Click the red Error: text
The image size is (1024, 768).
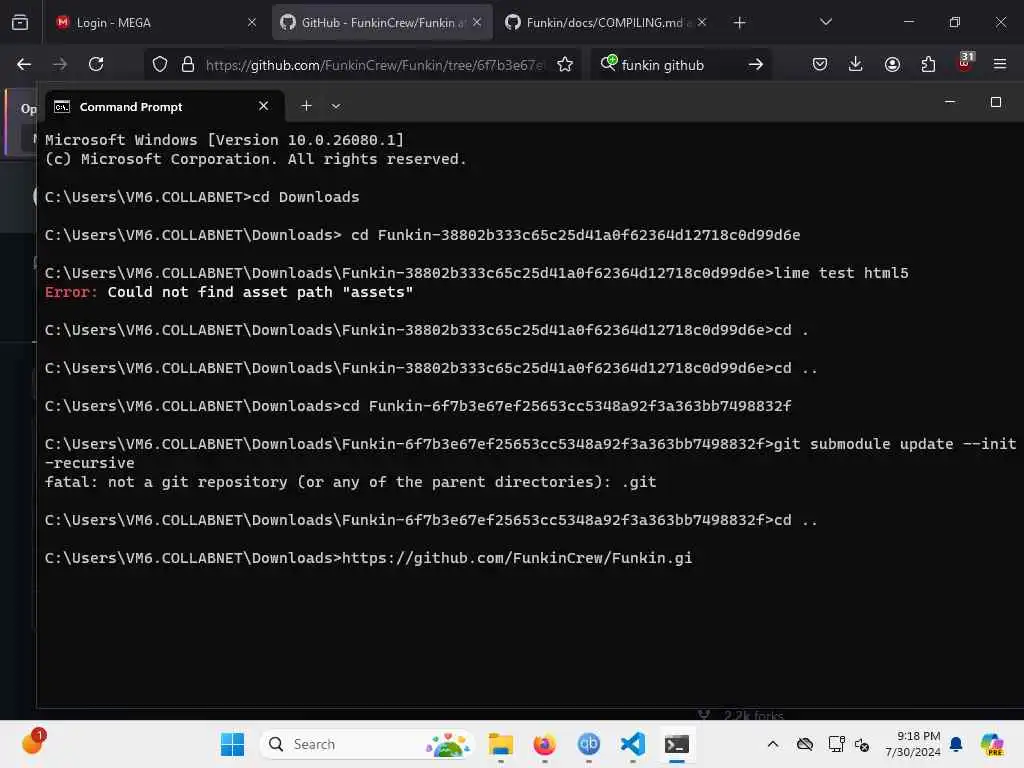click(71, 292)
